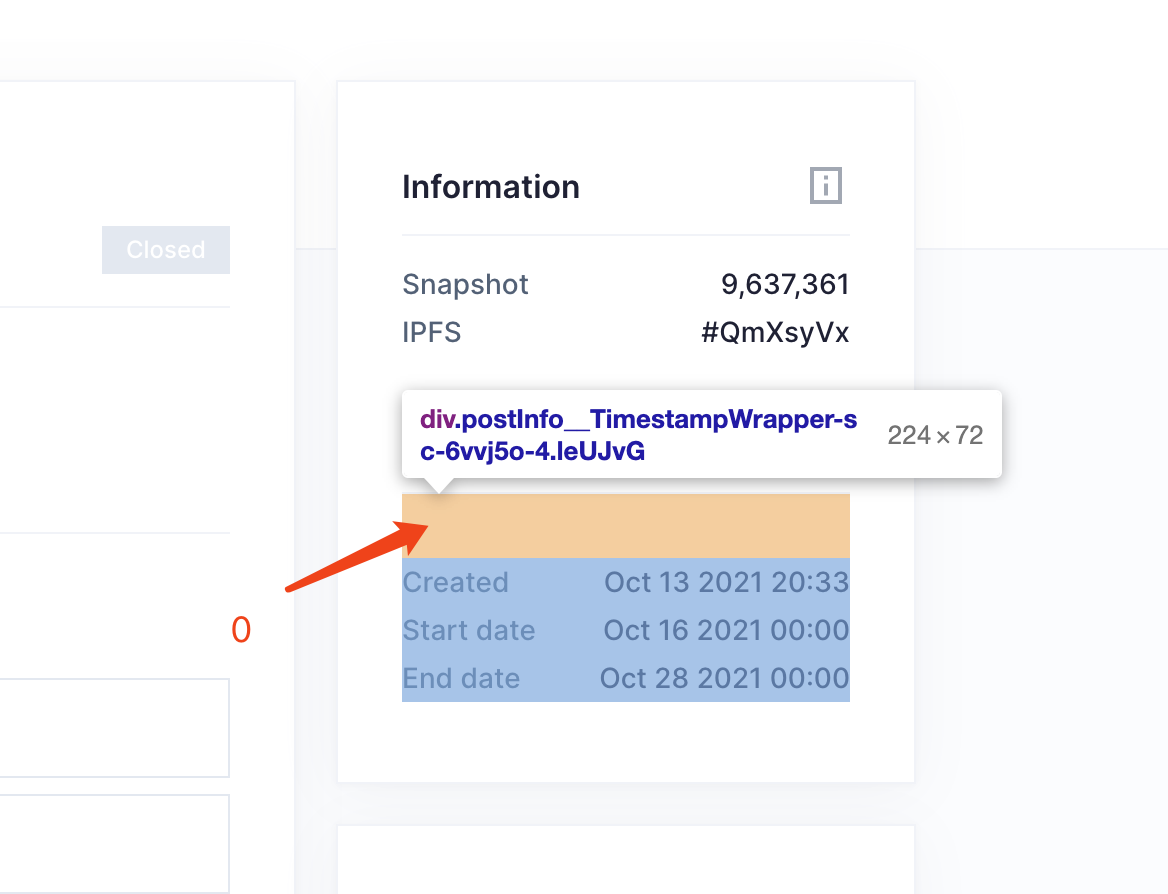The image size is (1168, 894).
Task: Click the IPFS label text
Action: (x=431, y=332)
